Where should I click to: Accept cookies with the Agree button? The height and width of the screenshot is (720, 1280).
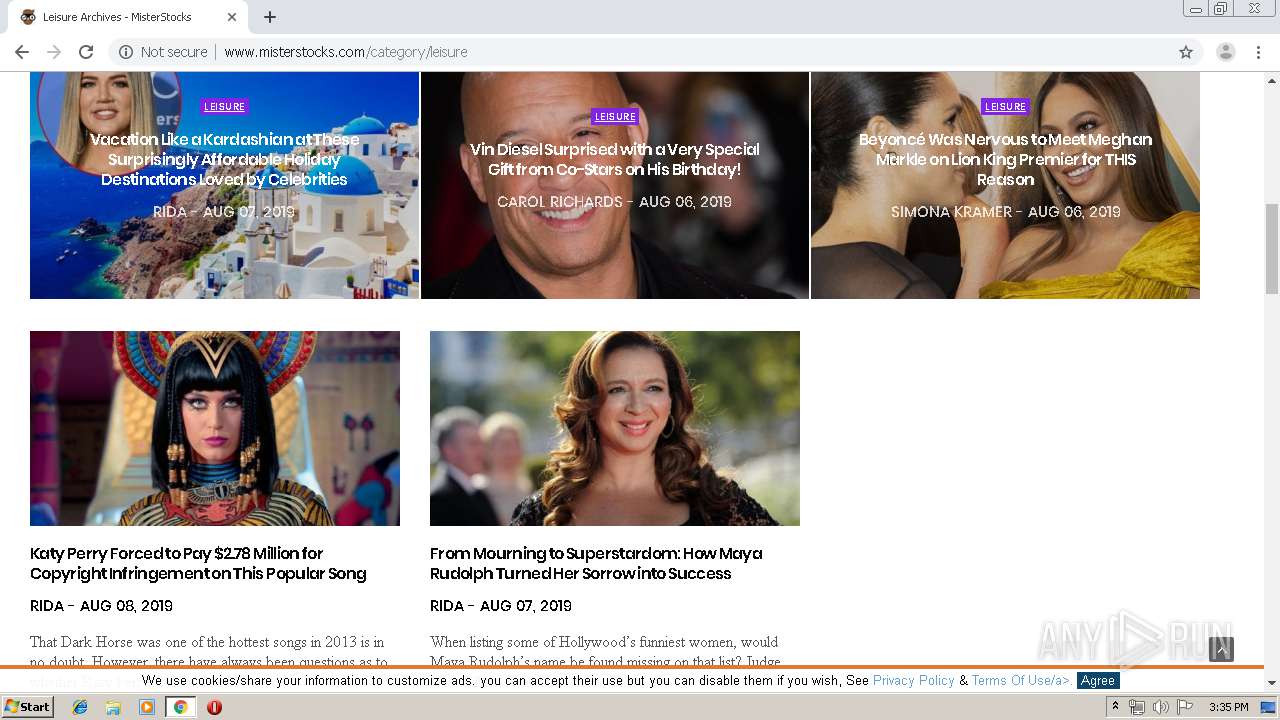(1097, 680)
